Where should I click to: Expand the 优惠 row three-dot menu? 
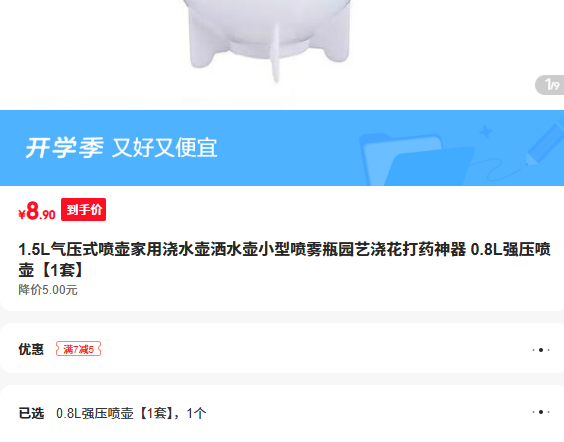(x=541, y=350)
